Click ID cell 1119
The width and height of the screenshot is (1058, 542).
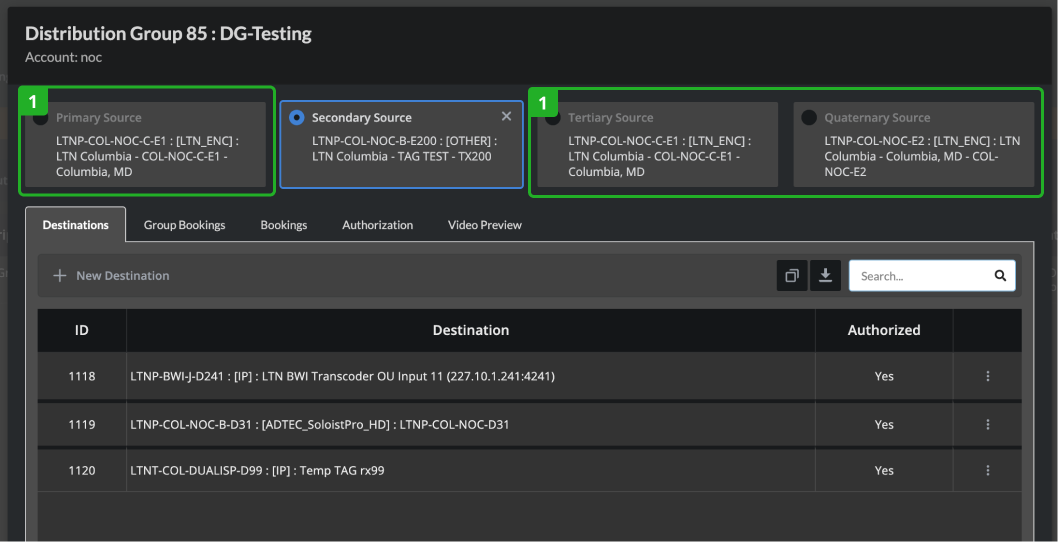click(x=82, y=425)
